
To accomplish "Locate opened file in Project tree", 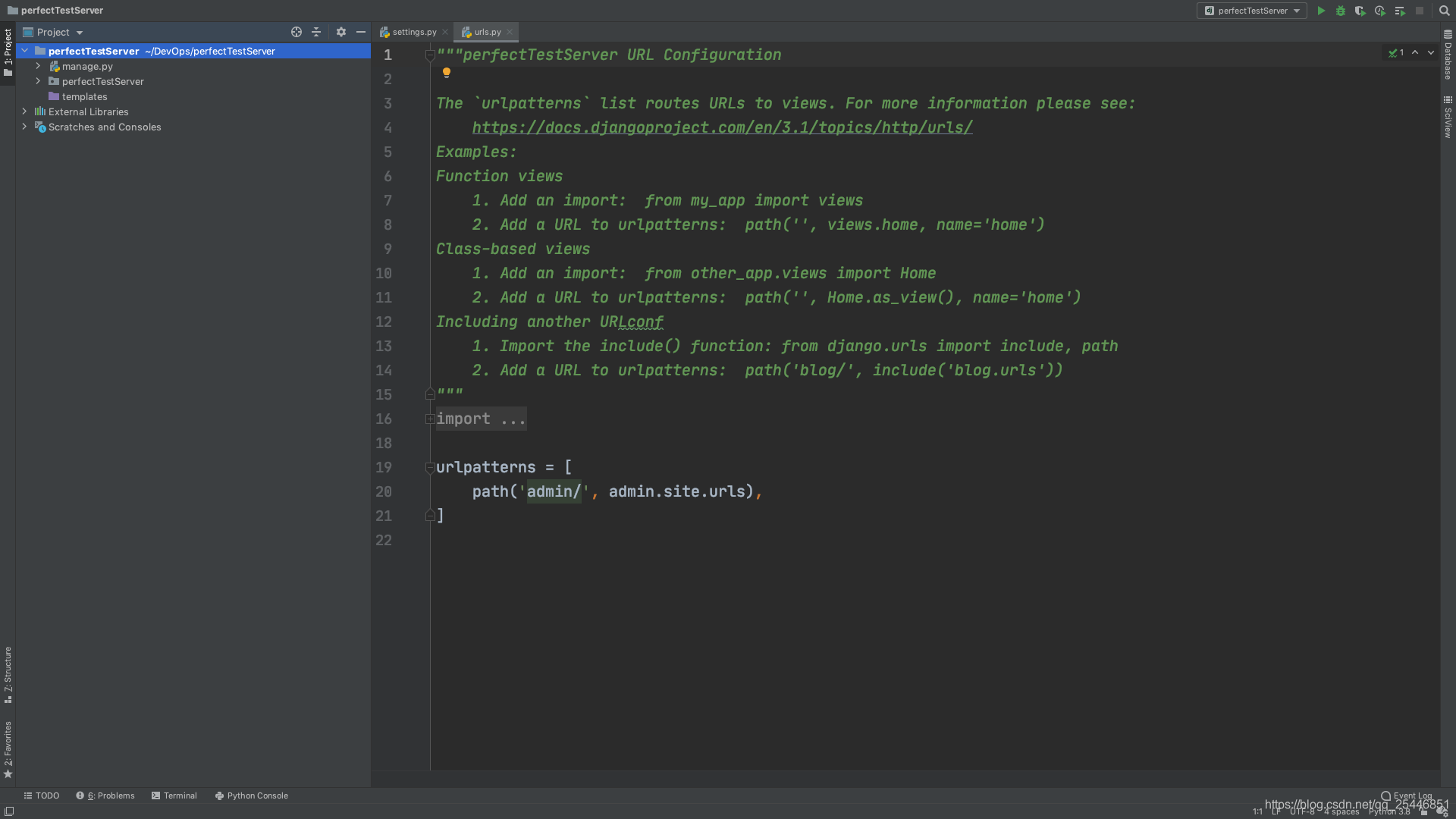I will (297, 32).
